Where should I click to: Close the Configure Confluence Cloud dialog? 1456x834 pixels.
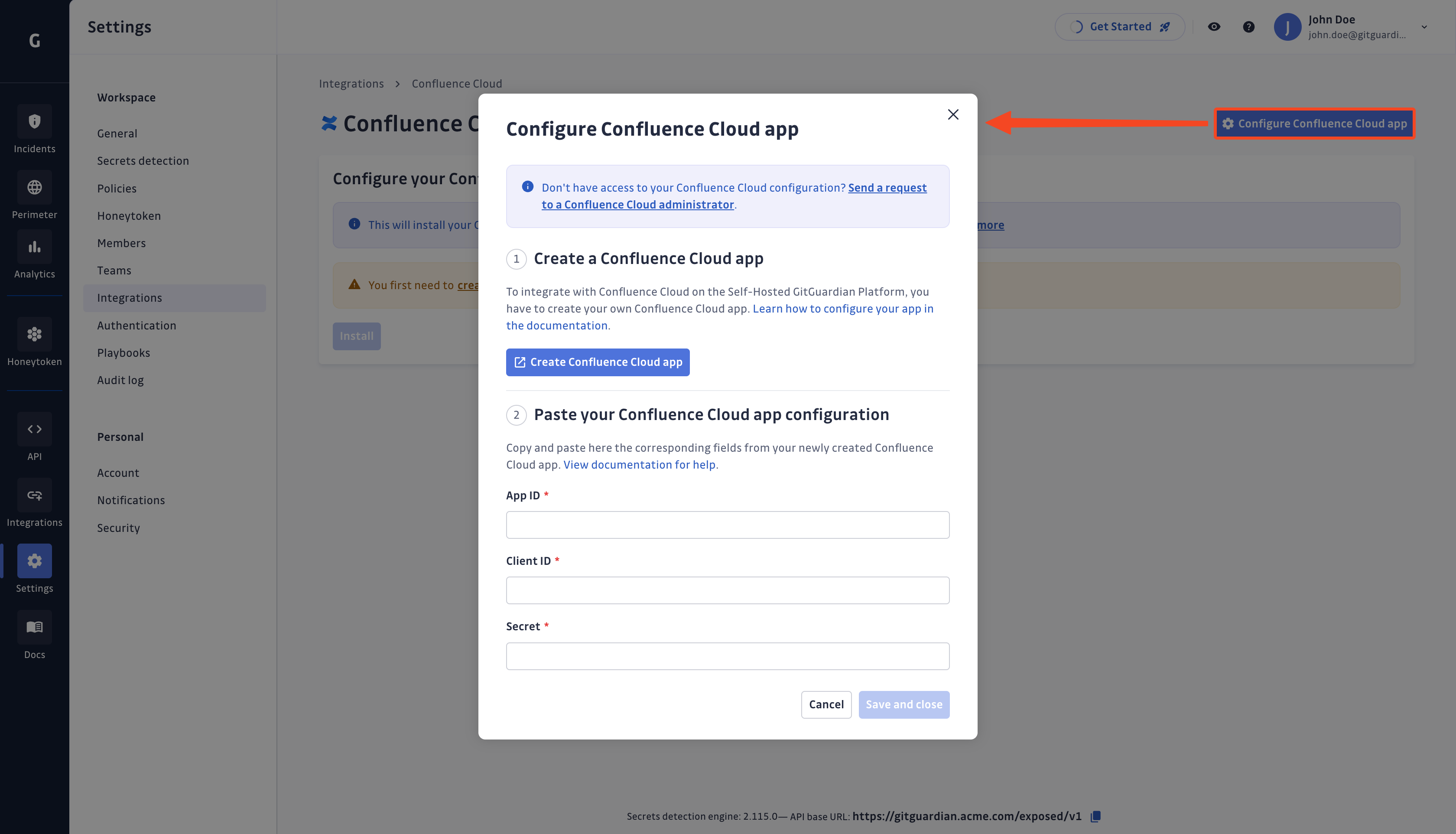tap(953, 114)
